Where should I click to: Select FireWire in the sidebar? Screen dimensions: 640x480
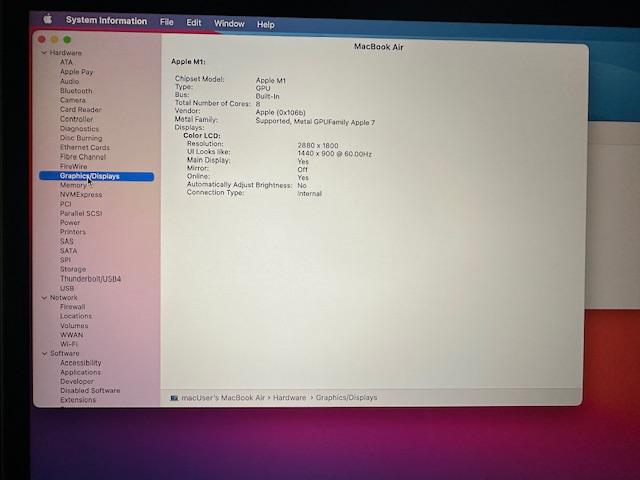[73, 166]
